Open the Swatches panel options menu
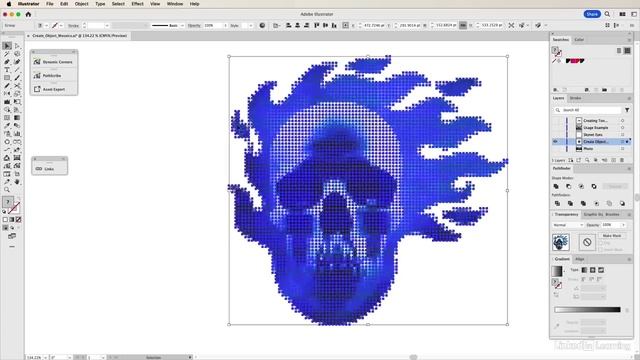 629,40
